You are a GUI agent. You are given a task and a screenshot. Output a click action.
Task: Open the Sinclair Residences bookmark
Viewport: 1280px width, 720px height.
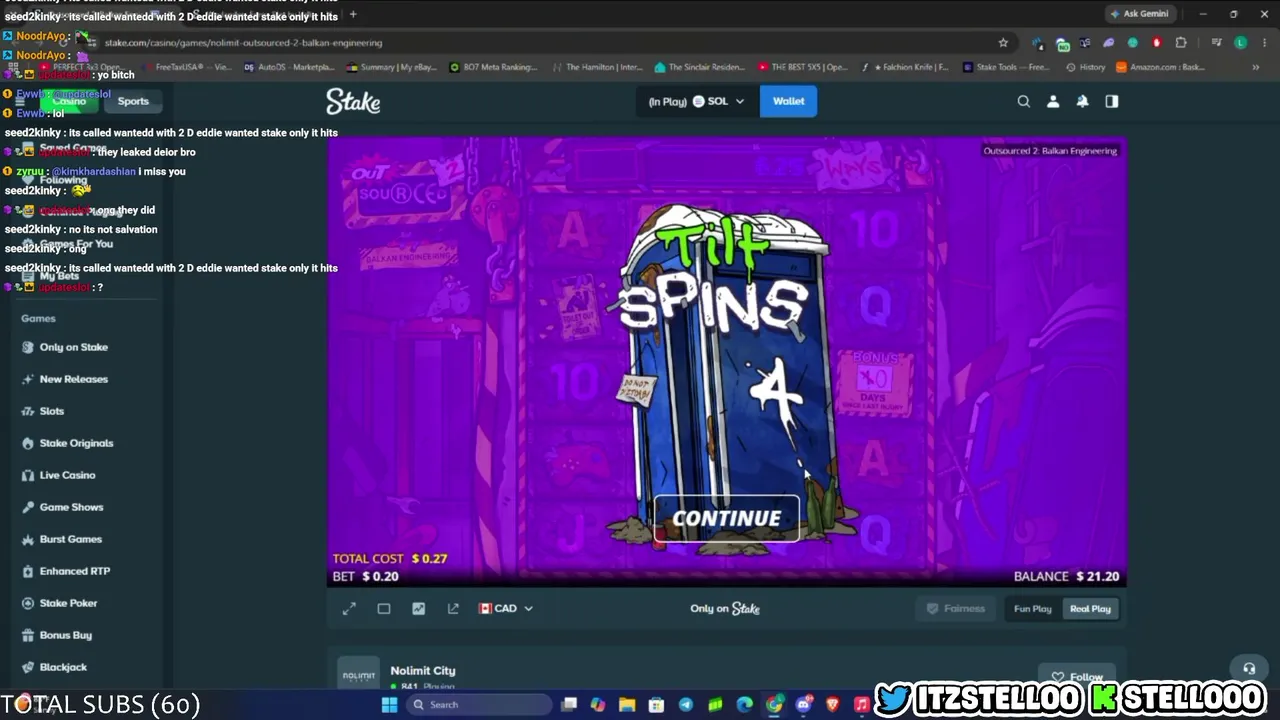(700, 67)
